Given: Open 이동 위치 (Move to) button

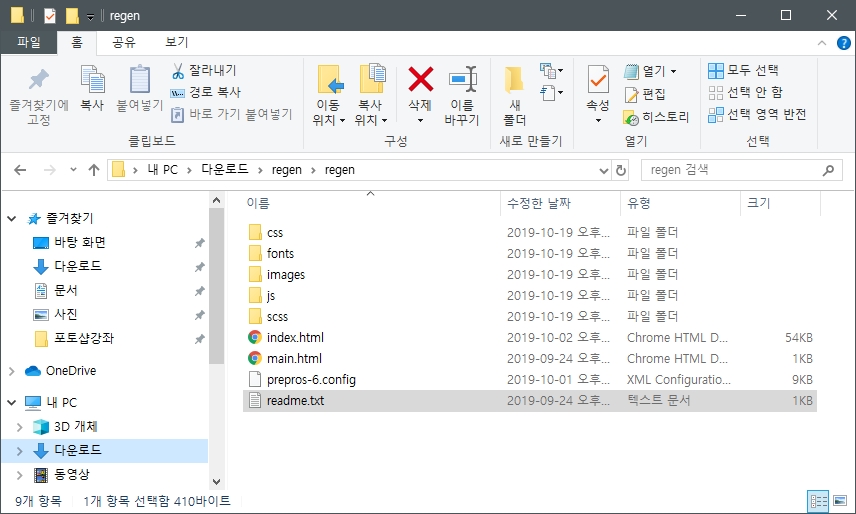Looking at the screenshot, I should [x=329, y=95].
